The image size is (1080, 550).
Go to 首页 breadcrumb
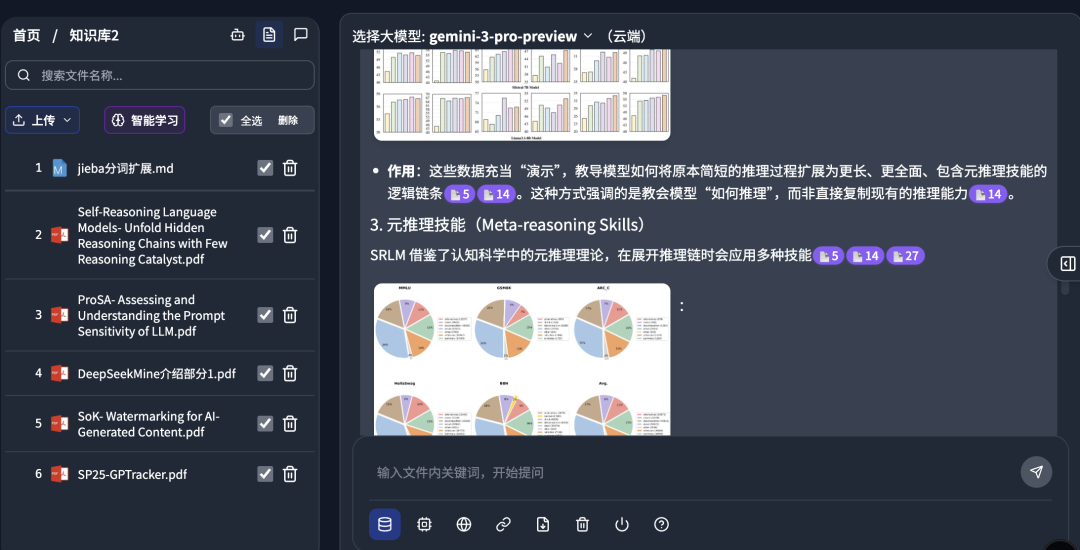point(27,36)
